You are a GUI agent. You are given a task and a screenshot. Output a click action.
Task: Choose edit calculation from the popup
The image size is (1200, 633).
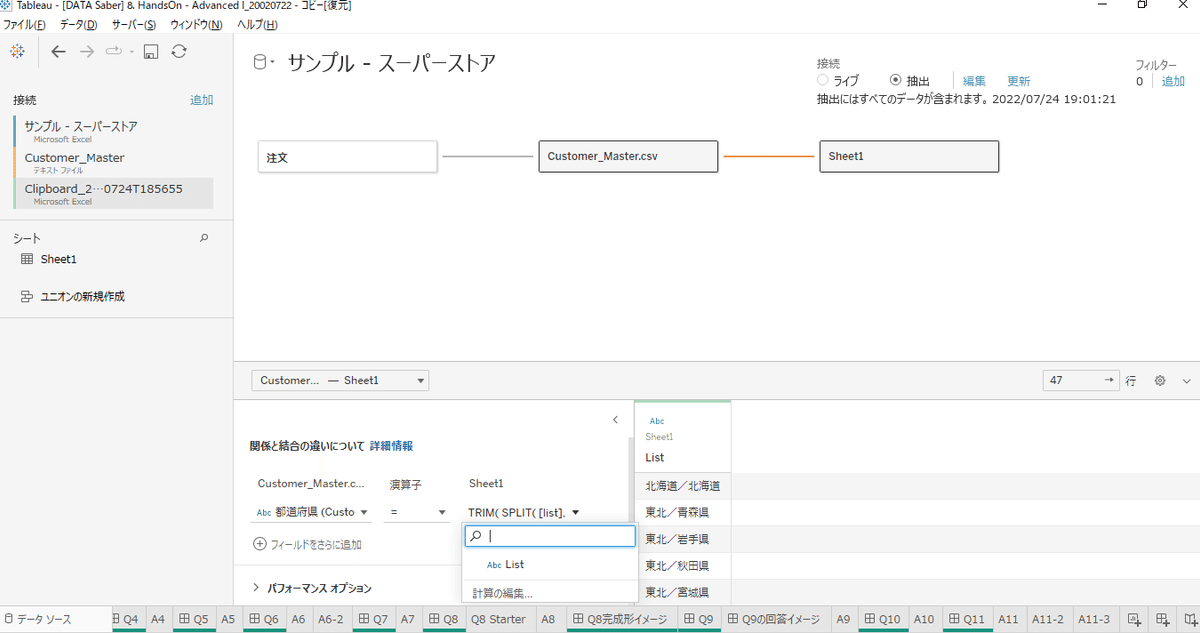tap(502, 593)
